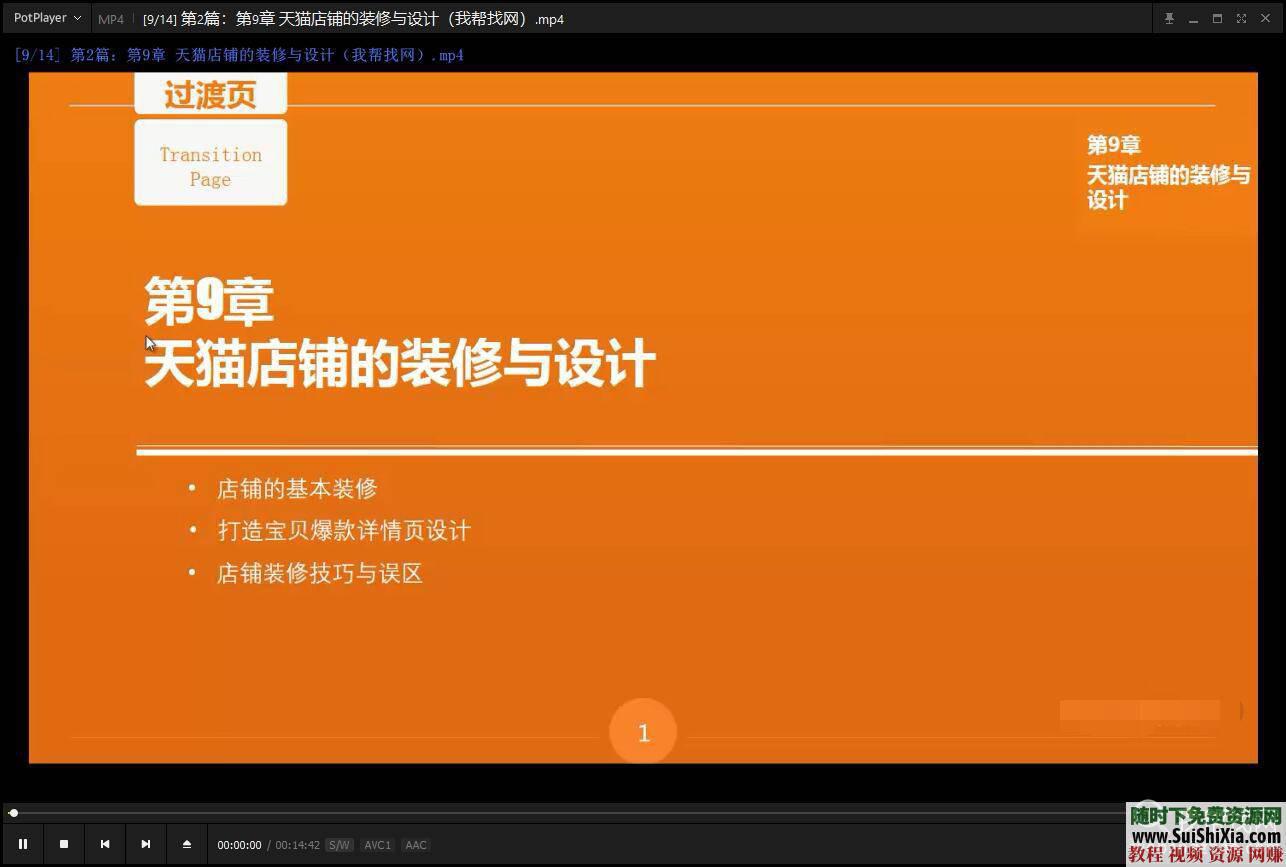Click the AAC audio codec indicator
This screenshot has height=867, width=1286.
pyautogui.click(x=415, y=845)
